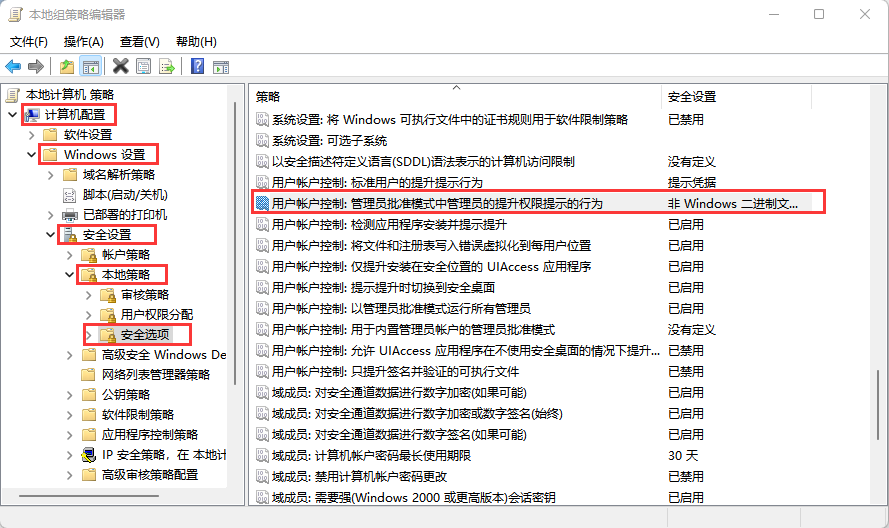Click the Back arrow toolbar icon
Image resolution: width=889 pixels, height=528 pixels.
13,67
